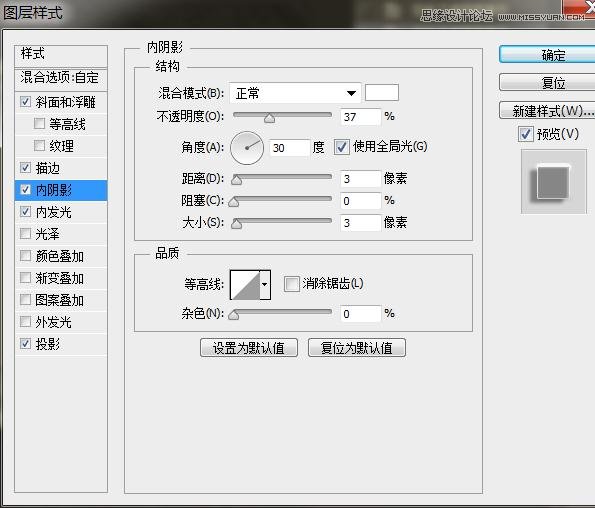Image resolution: width=595 pixels, height=508 pixels.
Task: Enable 消除锯齿 checkbox
Action: tap(292, 284)
